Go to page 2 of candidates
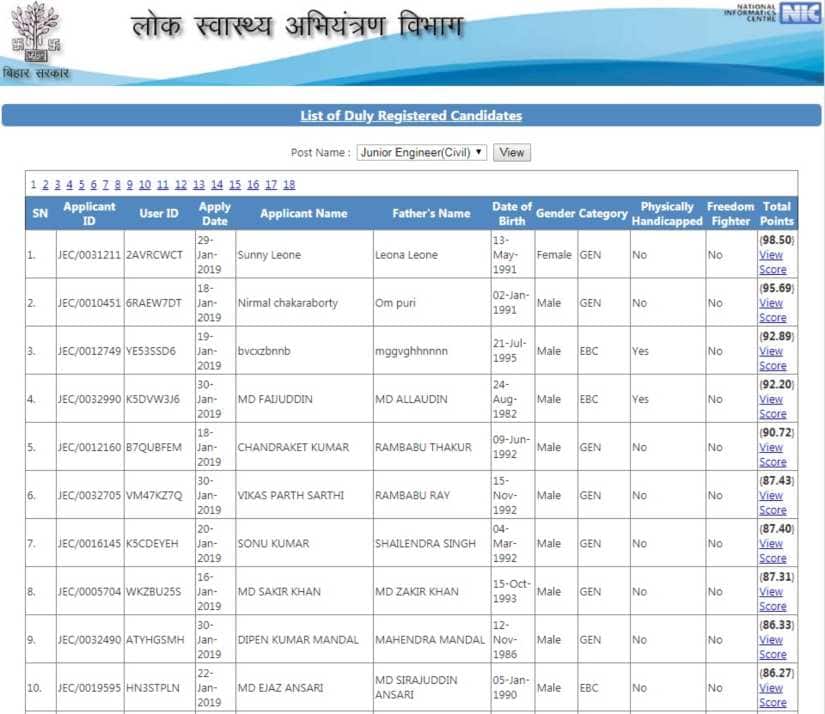 point(45,184)
